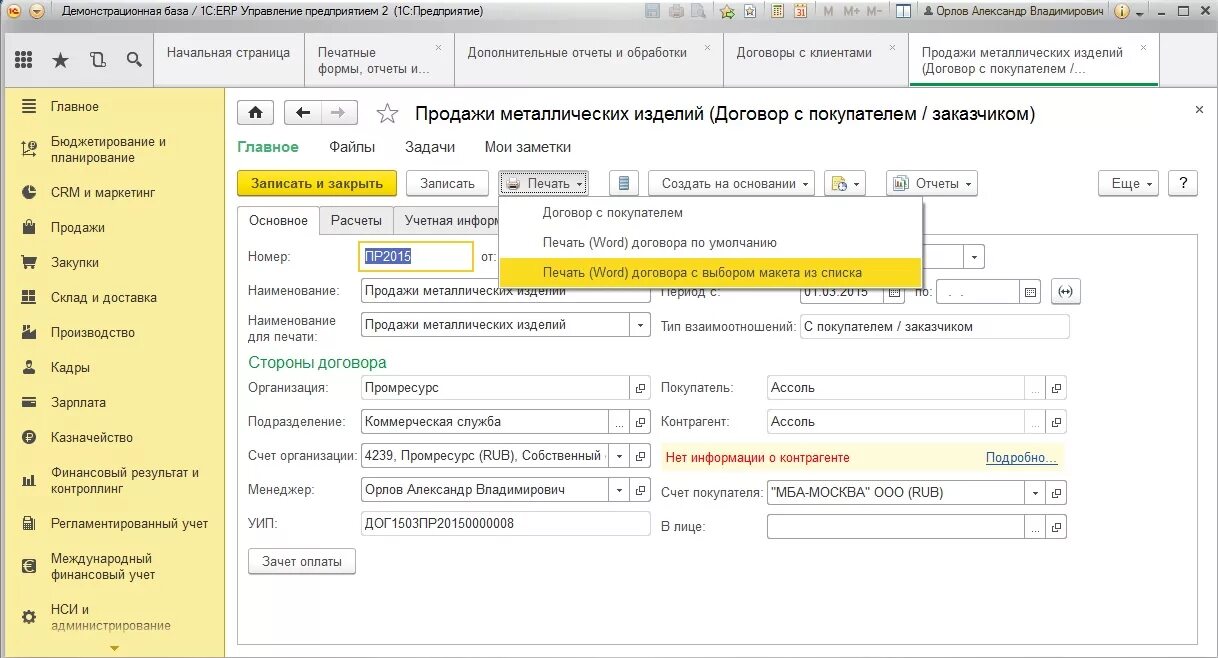Click the Зарплата wallet icon
The height and width of the screenshot is (658, 1218).
pyautogui.click(x=29, y=402)
